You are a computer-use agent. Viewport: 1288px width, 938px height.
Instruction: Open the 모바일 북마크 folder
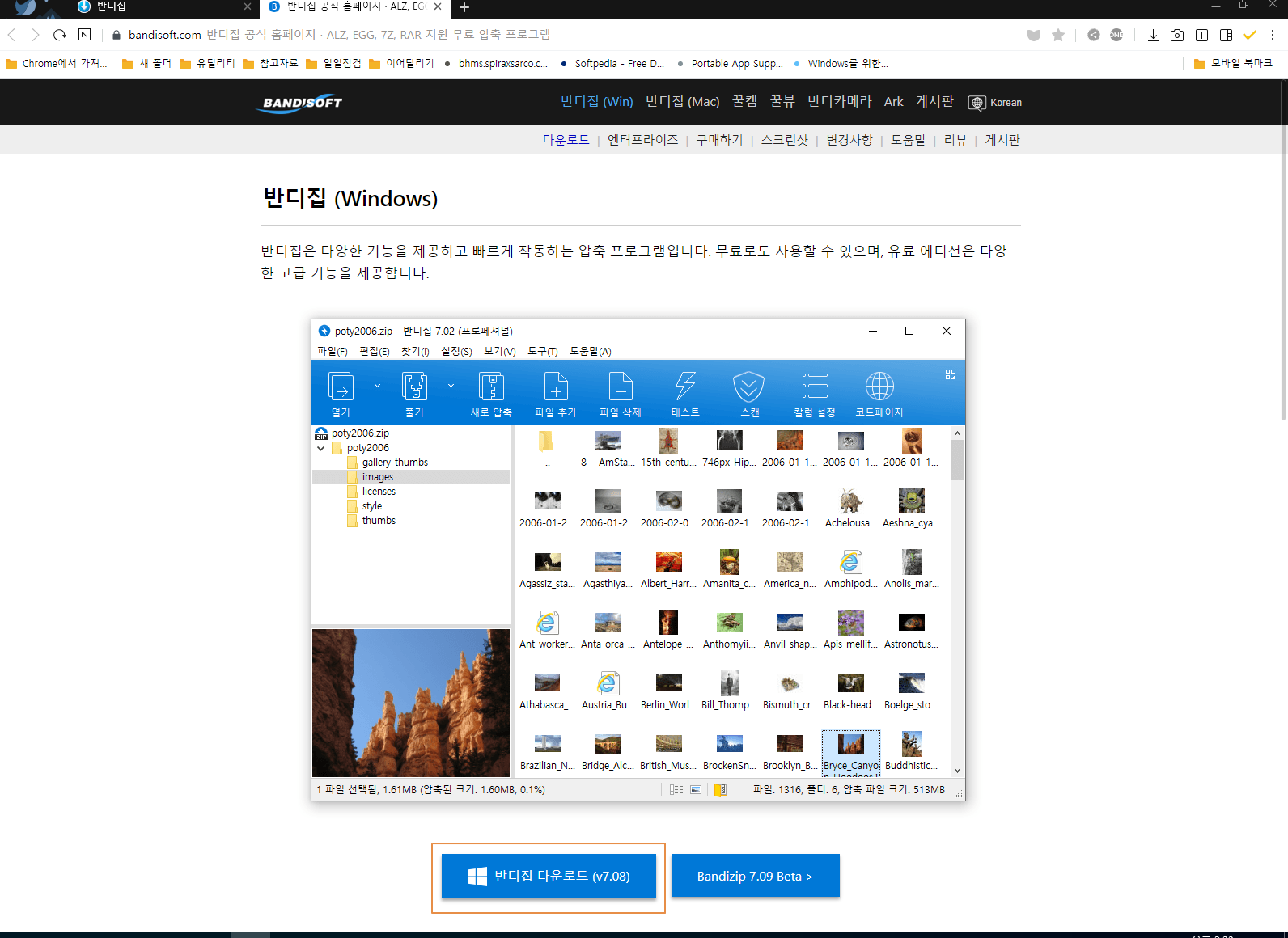coord(1233,63)
